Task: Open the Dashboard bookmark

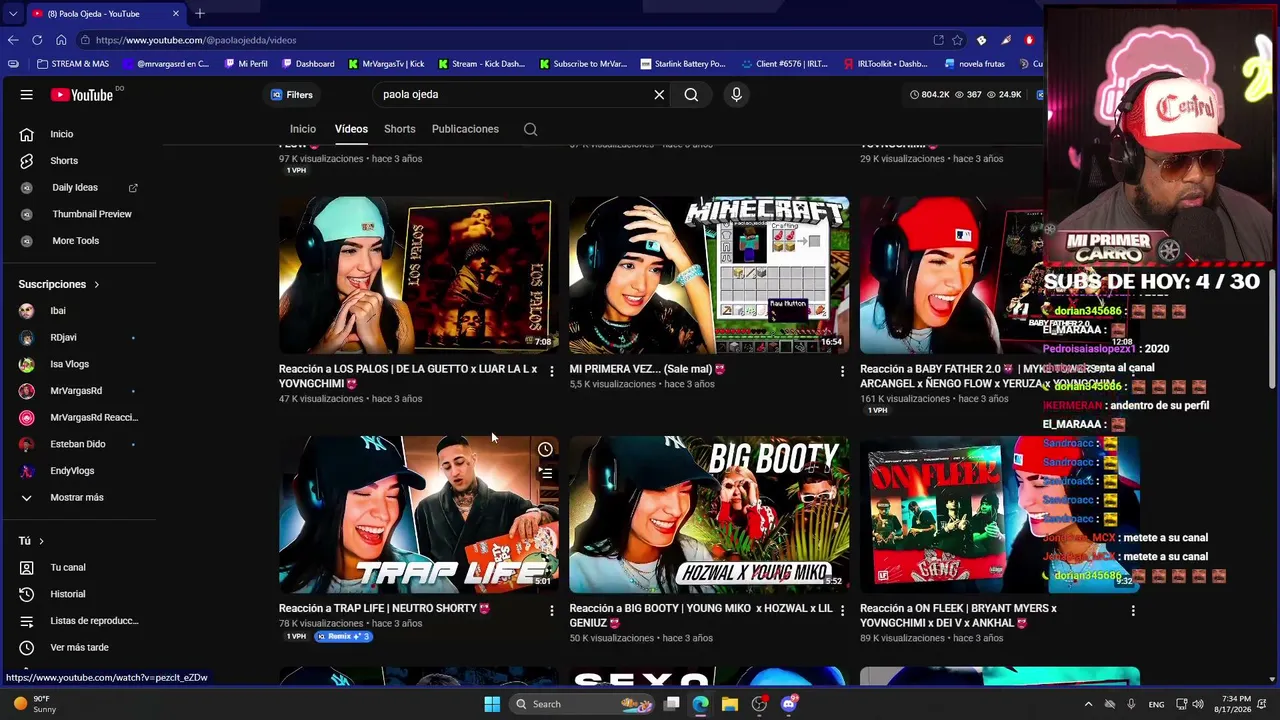Action: (x=308, y=64)
